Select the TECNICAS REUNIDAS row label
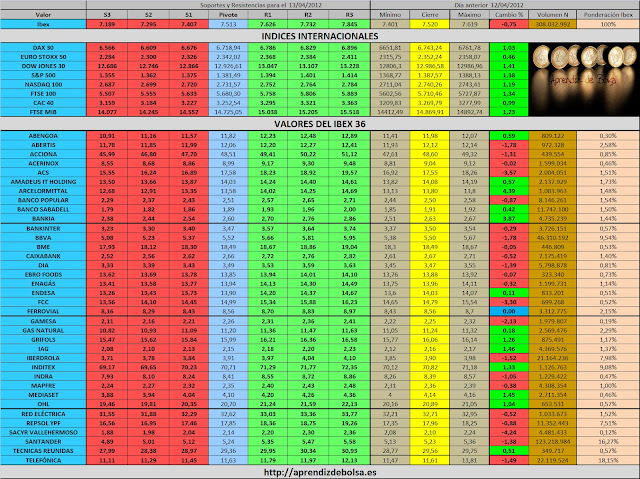 pos(43,450)
